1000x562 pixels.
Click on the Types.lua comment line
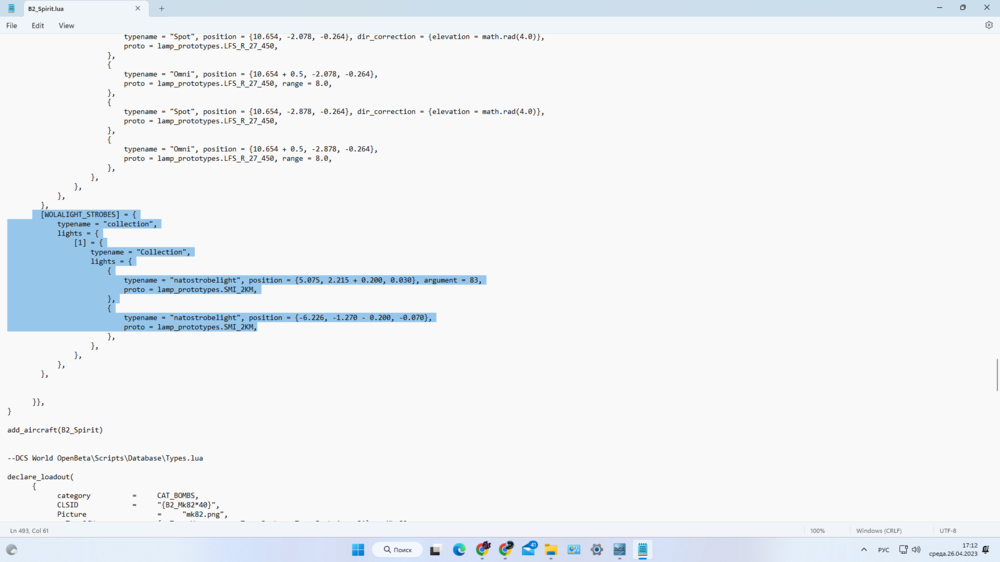pyautogui.click(x=105, y=458)
